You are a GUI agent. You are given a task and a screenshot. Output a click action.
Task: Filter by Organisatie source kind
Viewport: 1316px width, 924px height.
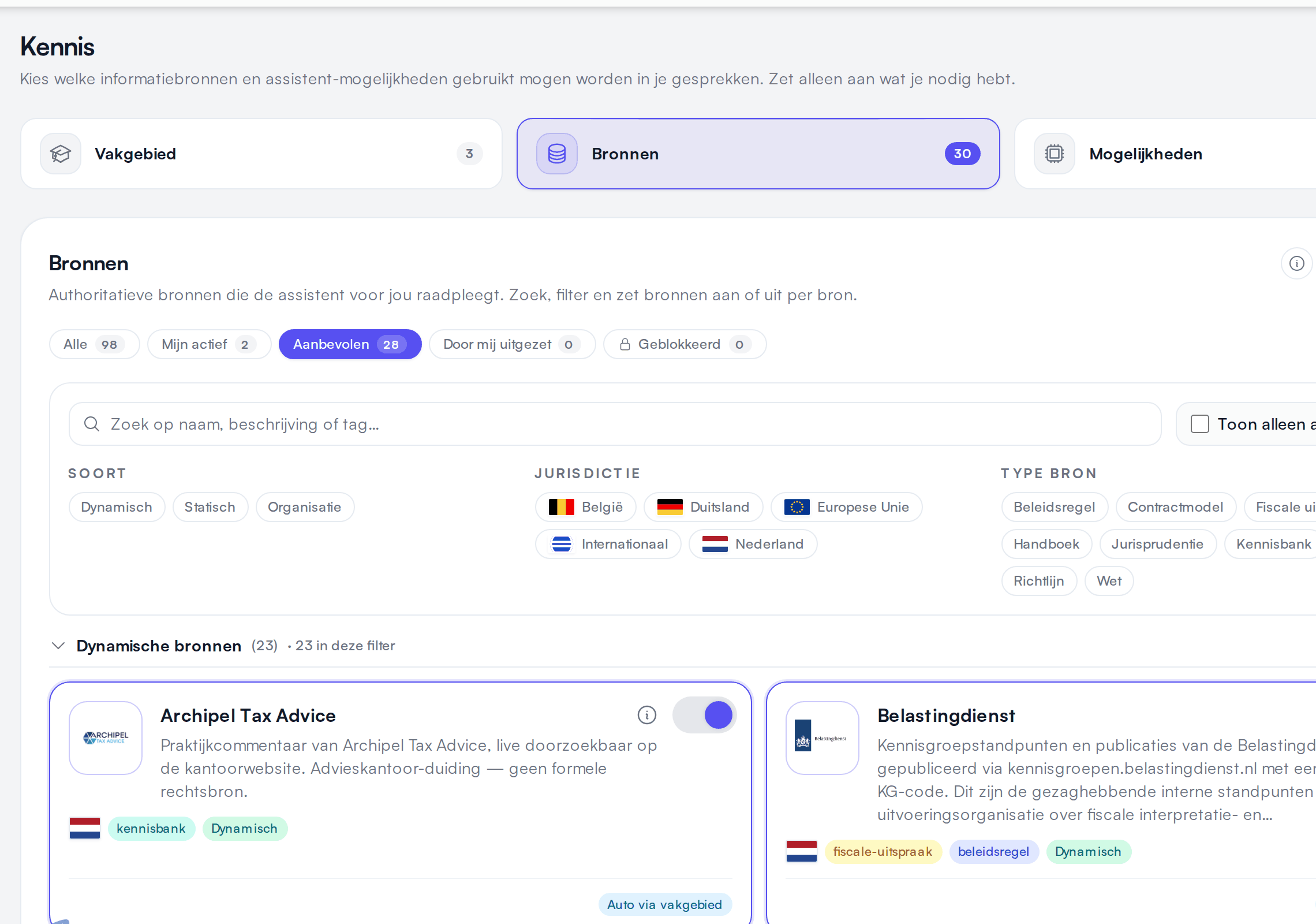(x=305, y=507)
